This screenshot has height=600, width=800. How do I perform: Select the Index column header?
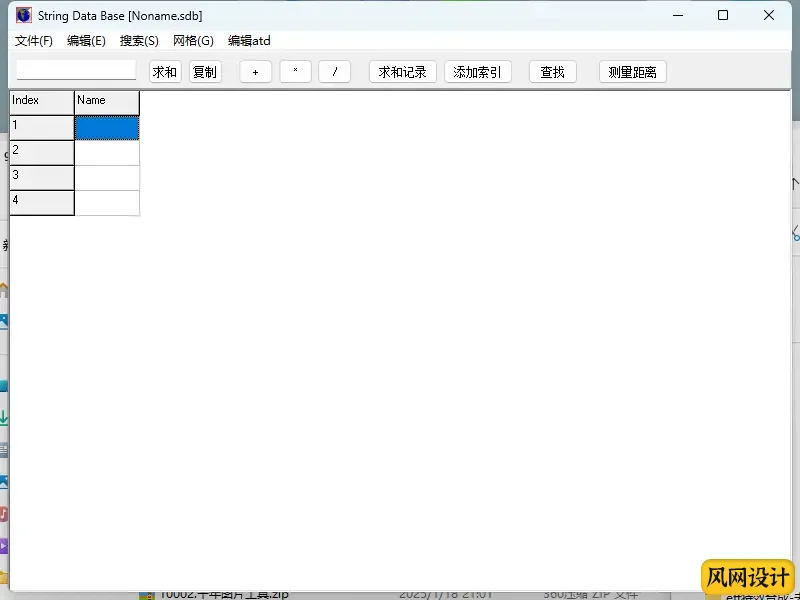[x=42, y=102]
